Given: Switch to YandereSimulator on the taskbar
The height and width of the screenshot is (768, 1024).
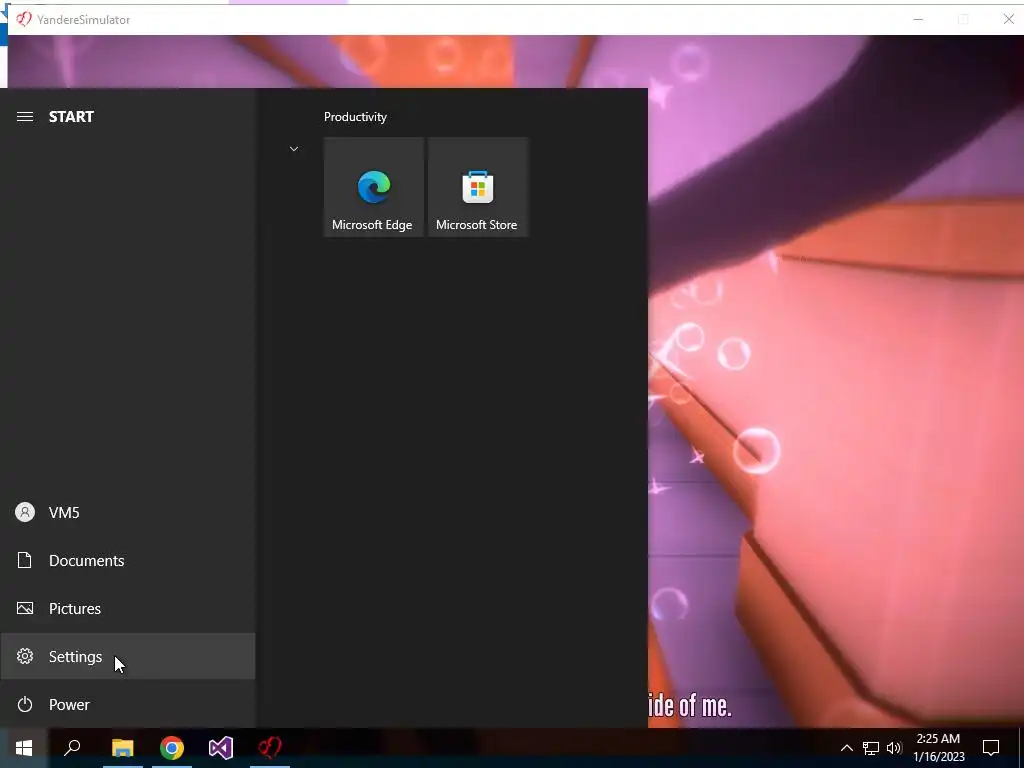Looking at the screenshot, I should coord(270,748).
